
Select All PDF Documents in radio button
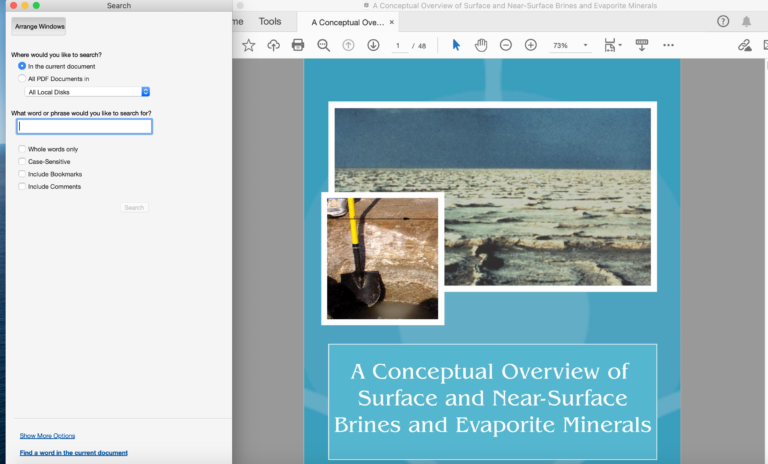point(22,78)
